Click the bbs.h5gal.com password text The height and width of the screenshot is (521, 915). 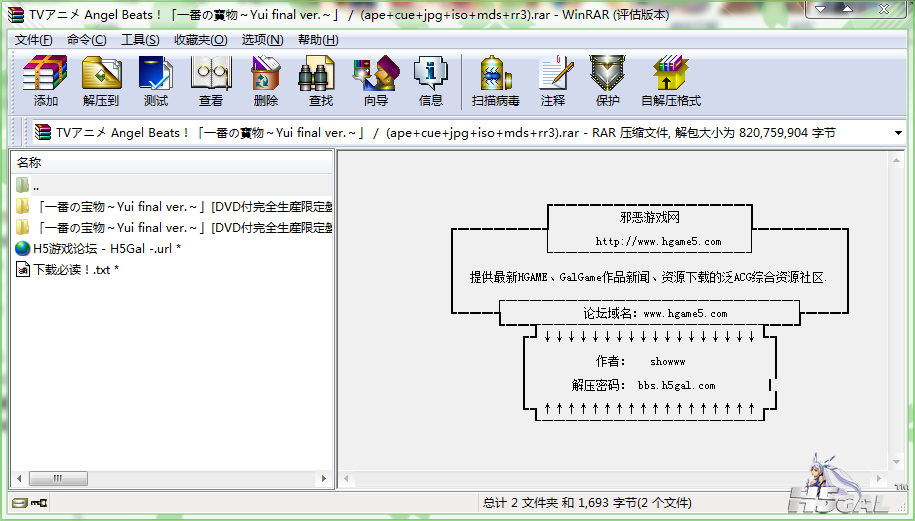676,385
